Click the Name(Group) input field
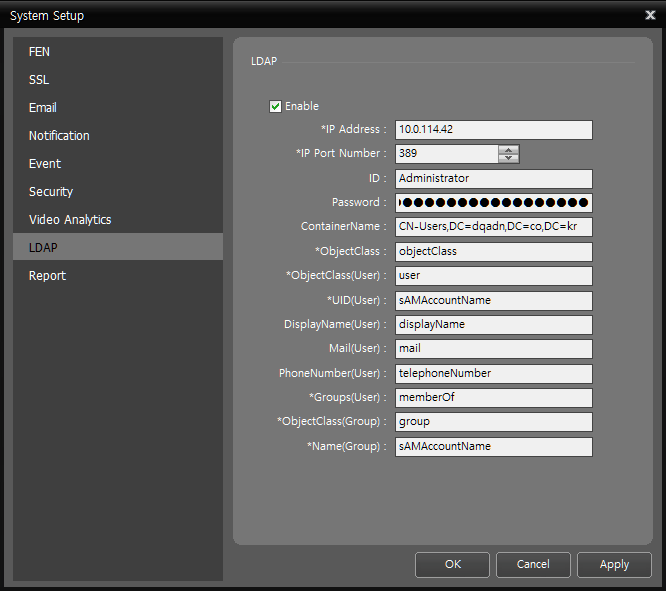This screenshot has width=666, height=591. 494,447
